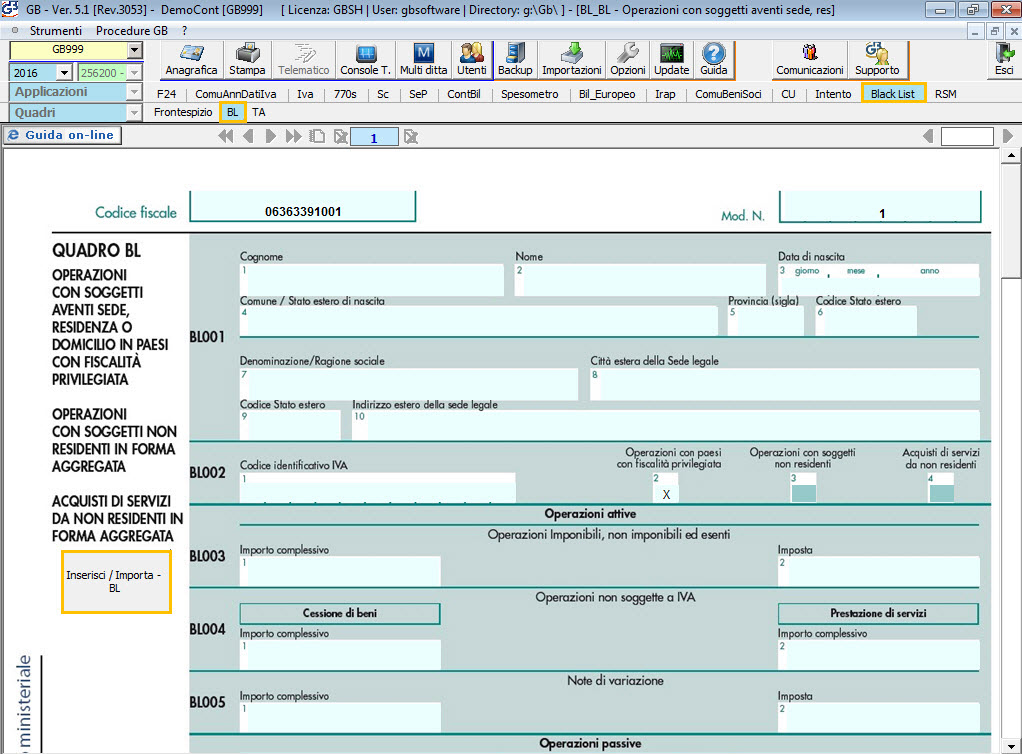Image resolution: width=1022 pixels, height=754 pixels.
Task: Click the new module page icon
Action: [x=317, y=136]
